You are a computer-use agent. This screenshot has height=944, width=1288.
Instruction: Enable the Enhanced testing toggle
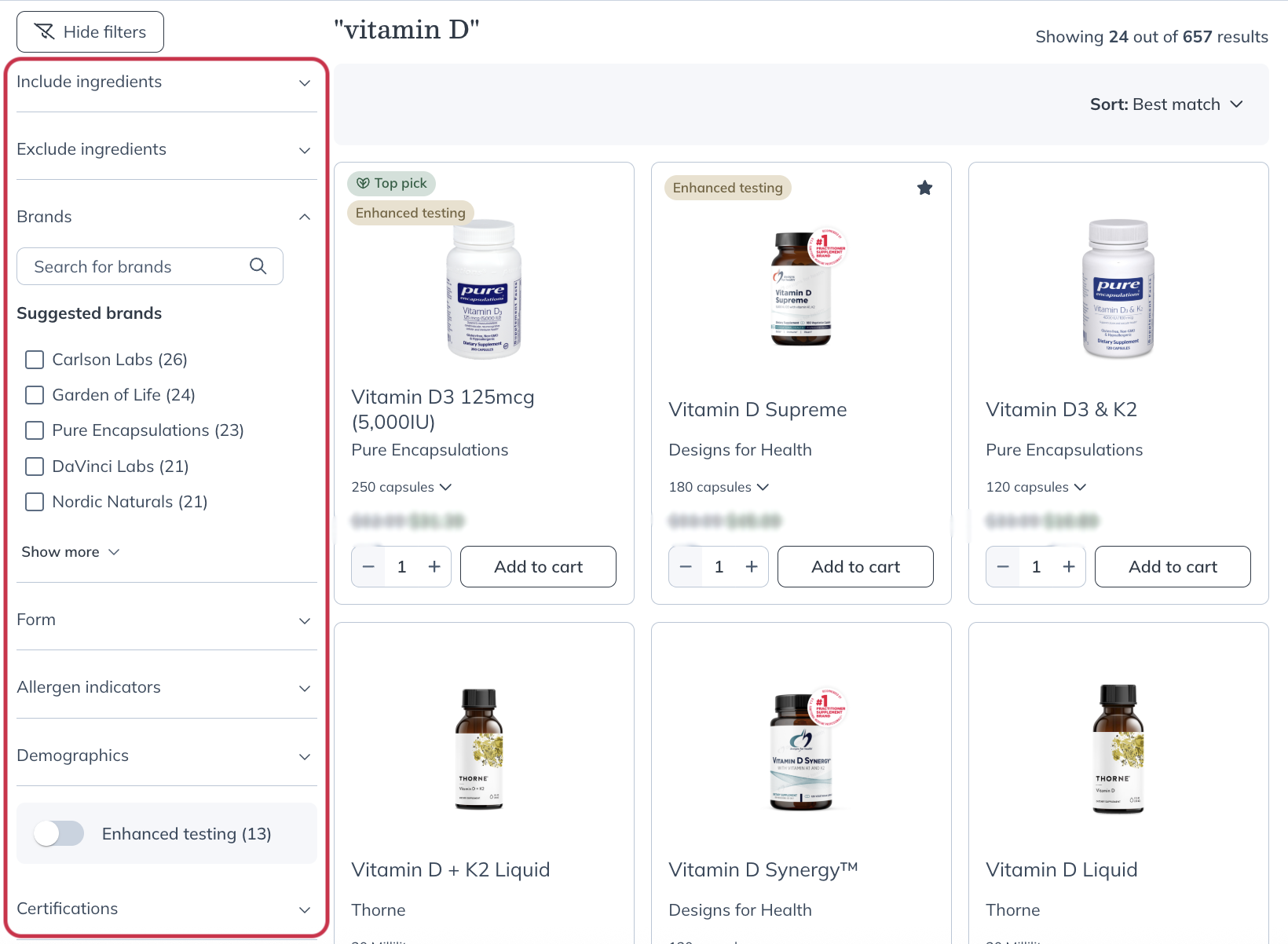pyautogui.click(x=59, y=833)
